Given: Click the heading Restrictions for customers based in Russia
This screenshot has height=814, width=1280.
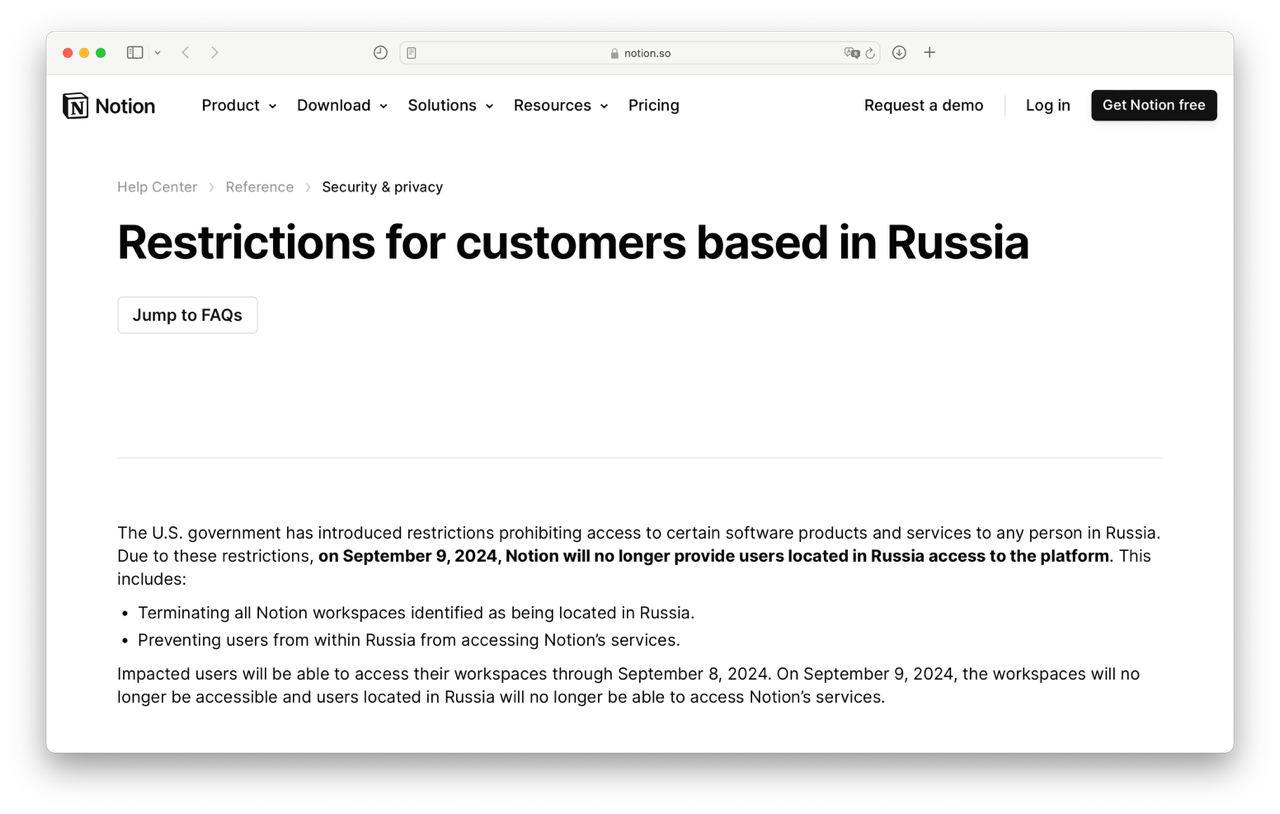Looking at the screenshot, I should (x=573, y=242).
